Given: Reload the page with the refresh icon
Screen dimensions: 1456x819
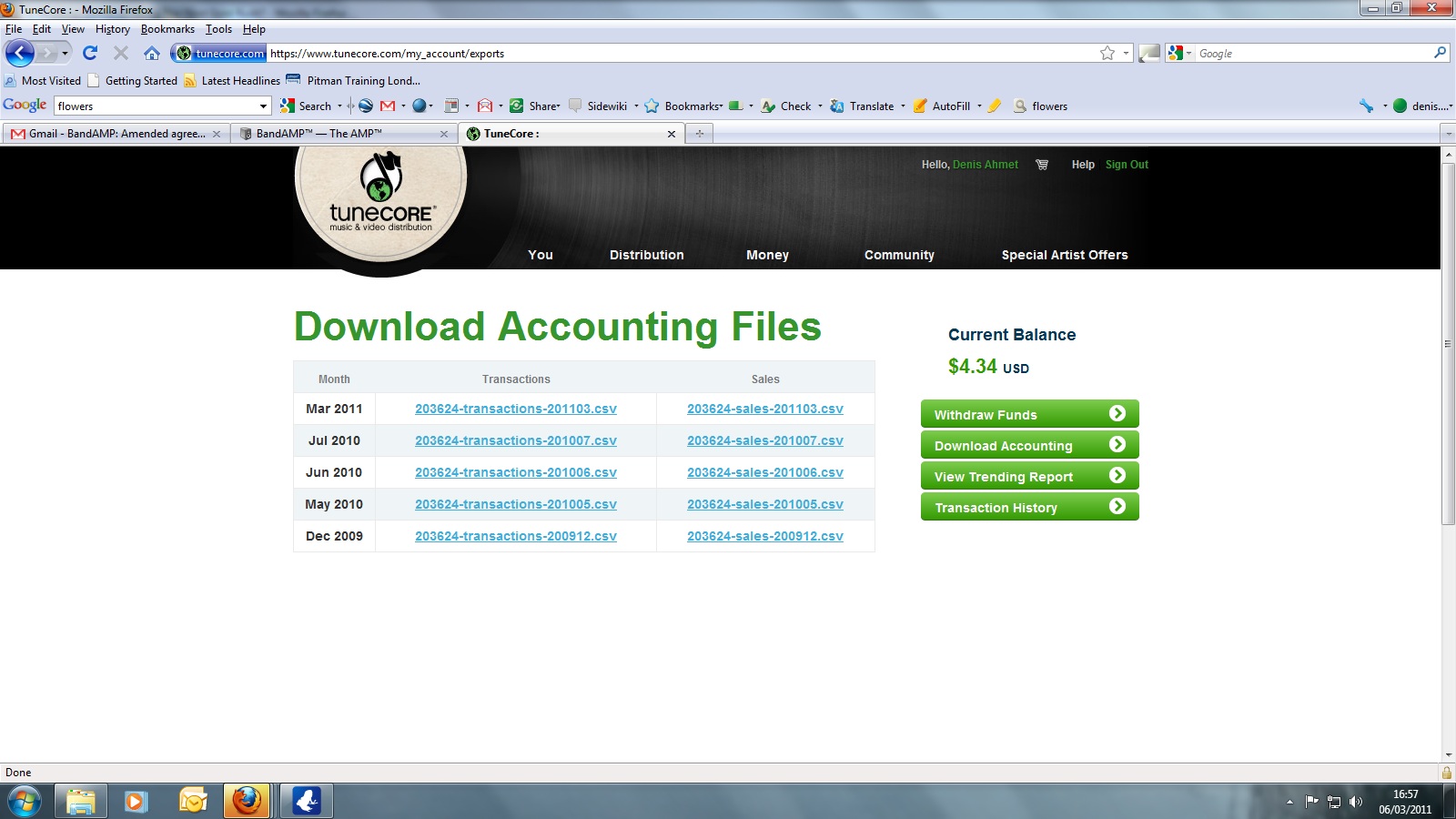Looking at the screenshot, I should [90, 53].
